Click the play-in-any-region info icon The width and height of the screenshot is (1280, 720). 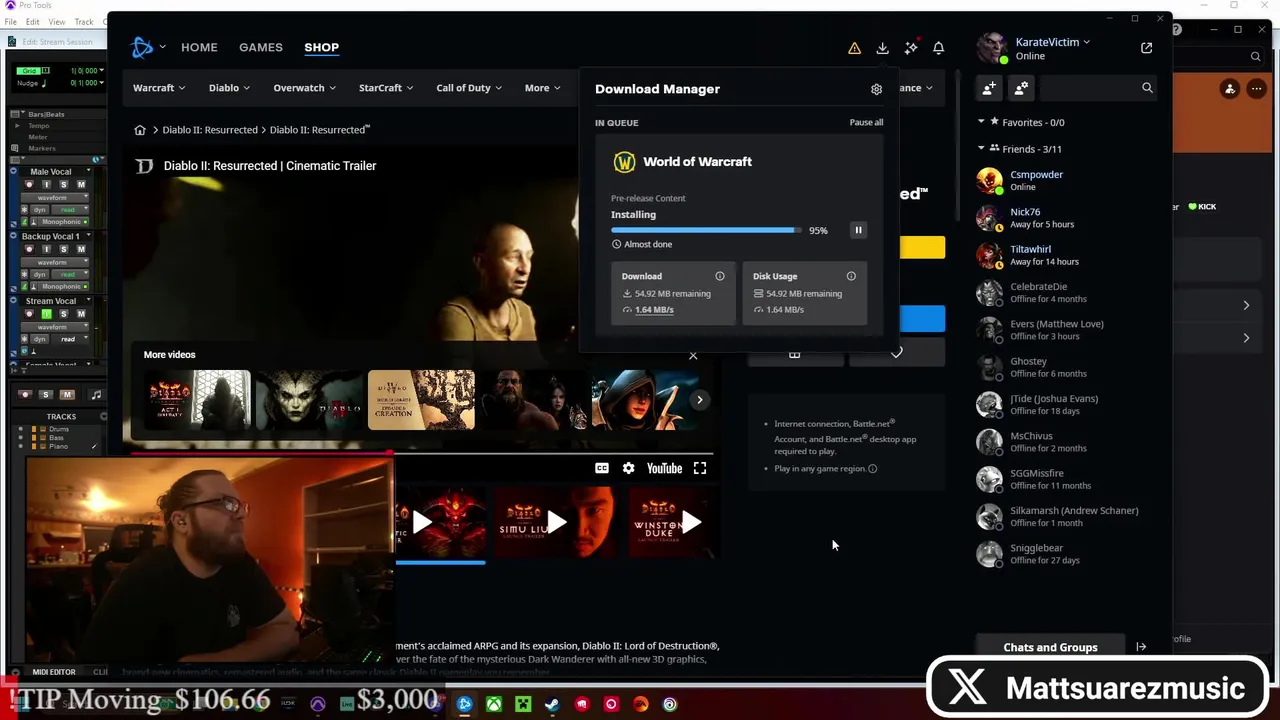[x=872, y=469]
